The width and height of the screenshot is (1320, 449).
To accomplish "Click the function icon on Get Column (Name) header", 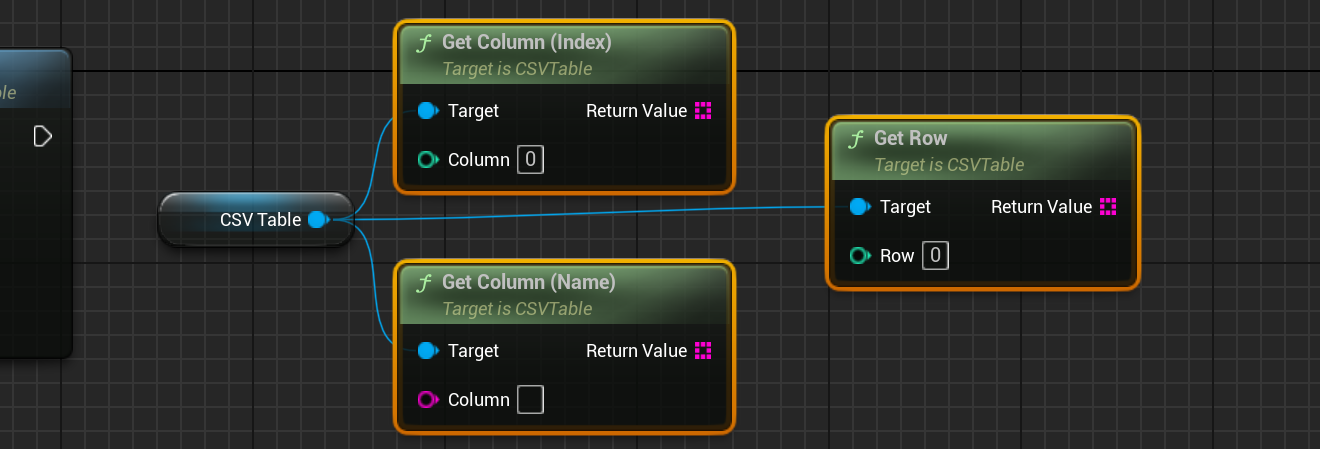I will 424,283.
